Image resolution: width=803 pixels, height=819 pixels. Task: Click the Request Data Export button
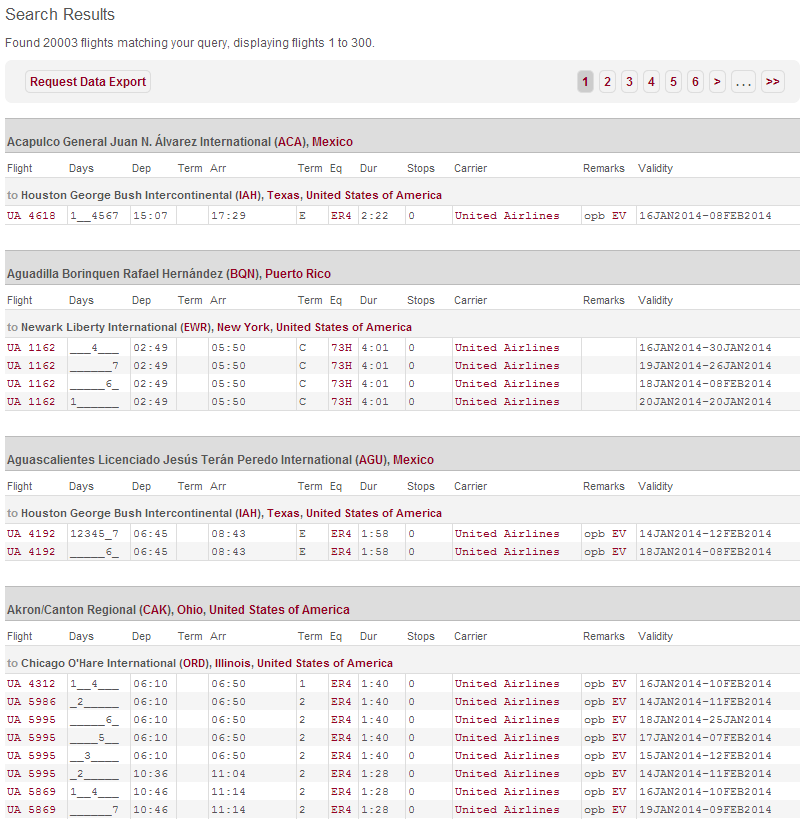click(88, 82)
